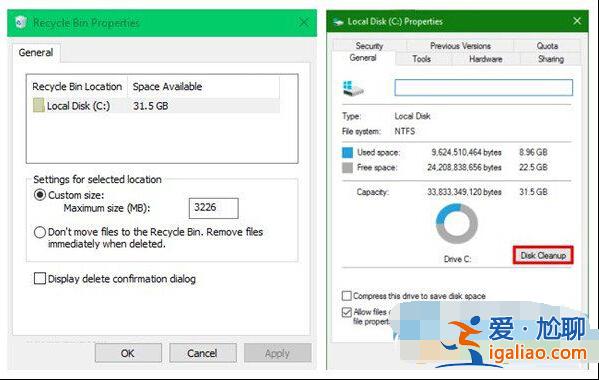Close the Local Disk (C:) Properties window
This screenshot has height=380, width=599.
click(577, 21)
